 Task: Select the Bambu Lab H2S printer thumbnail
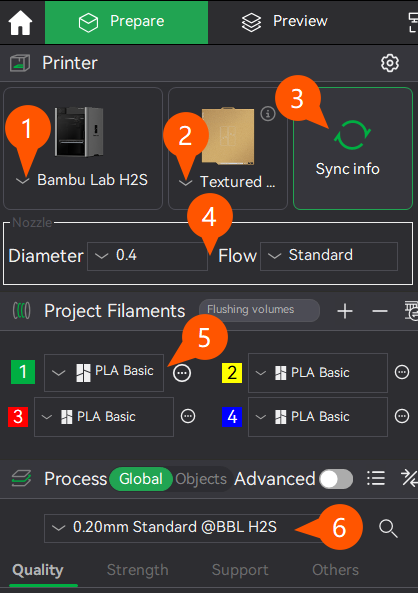pyautogui.click(x=79, y=132)
